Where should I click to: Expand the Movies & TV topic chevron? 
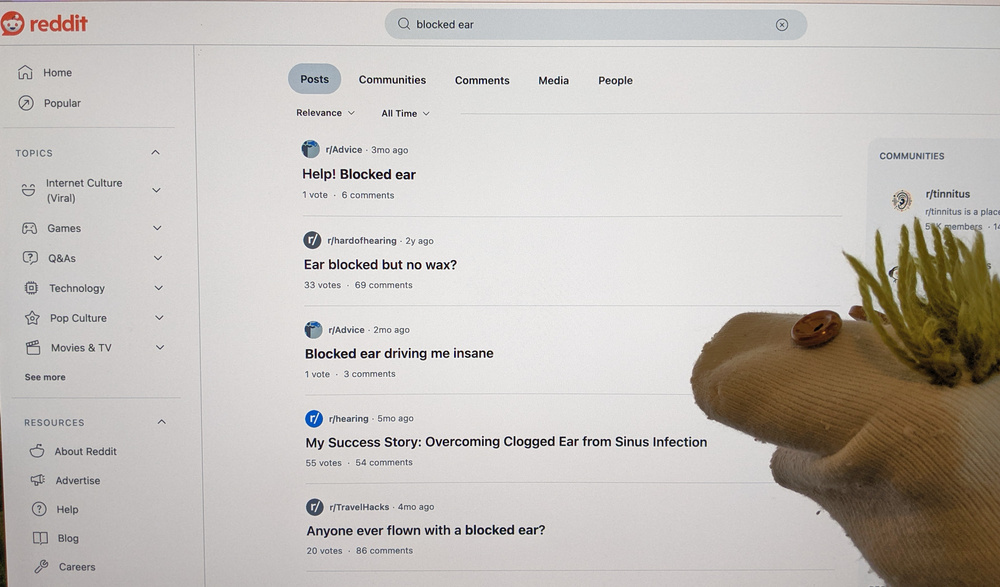tap(160, 347)
